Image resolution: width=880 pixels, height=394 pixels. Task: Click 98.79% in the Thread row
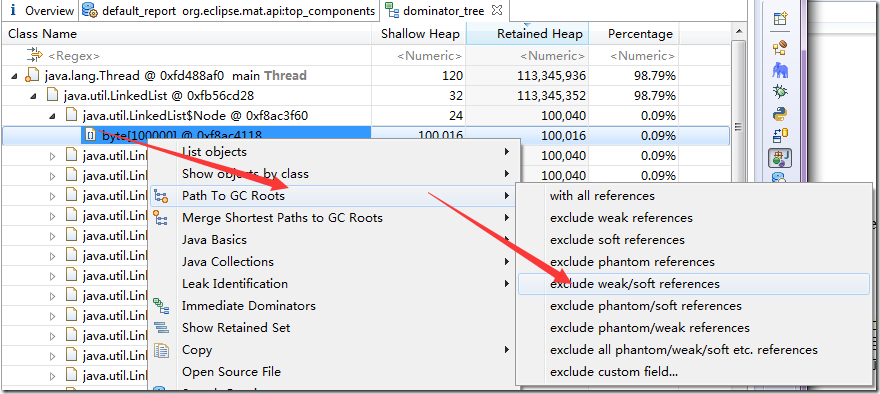pyautogui.click(x=654, y=76)
